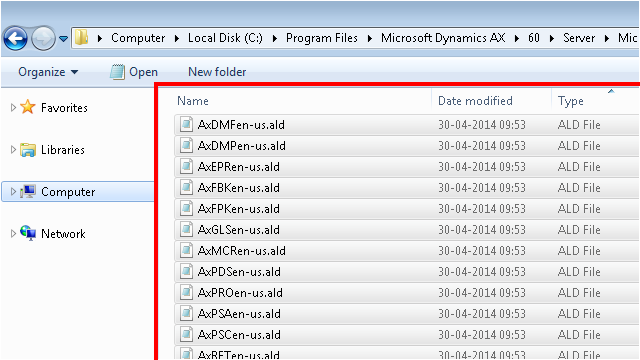Select Libraries in navigation pane
The image size is (640, 360).
[x=63, y=150]
